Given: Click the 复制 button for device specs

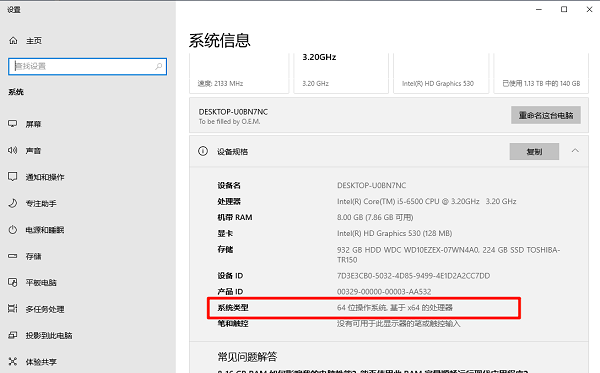Looking at the screenshot, I should click(x=534, y=151).
